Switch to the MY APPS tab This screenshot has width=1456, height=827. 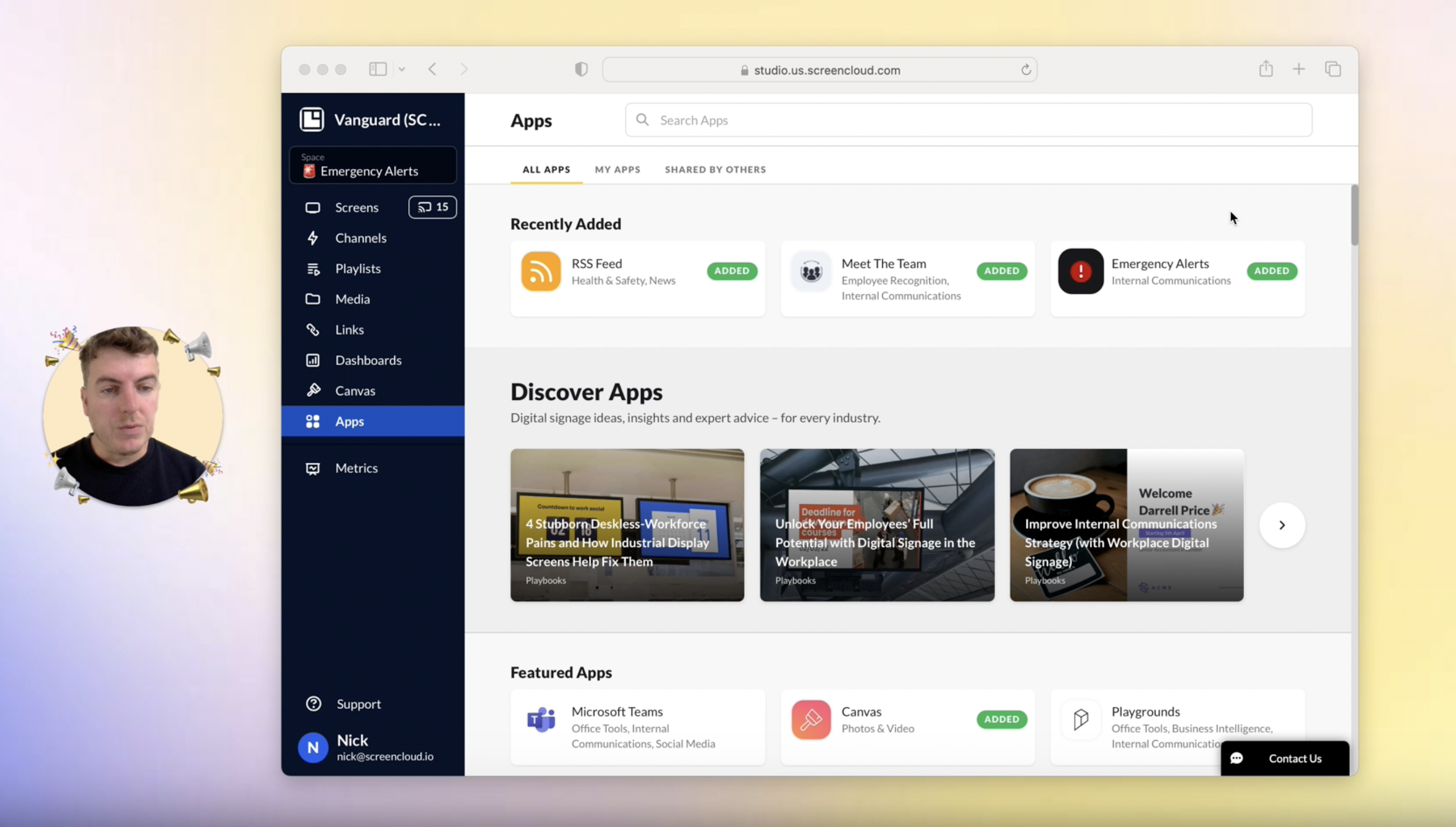tap(617, 169)
